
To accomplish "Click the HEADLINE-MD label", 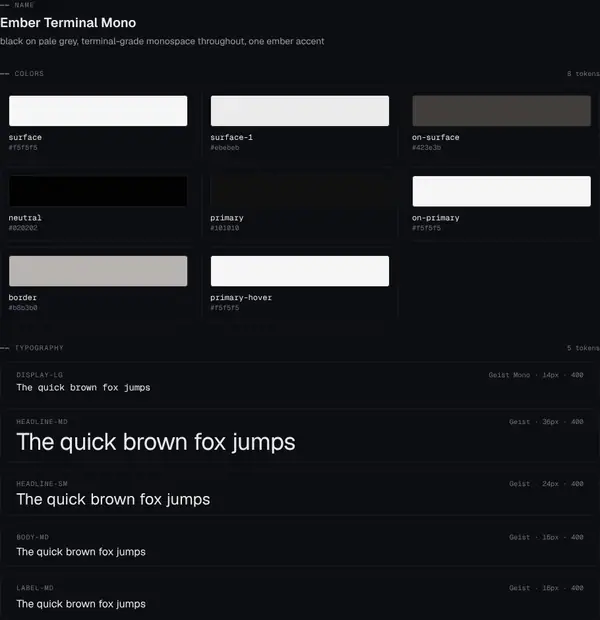I will 42,422.
